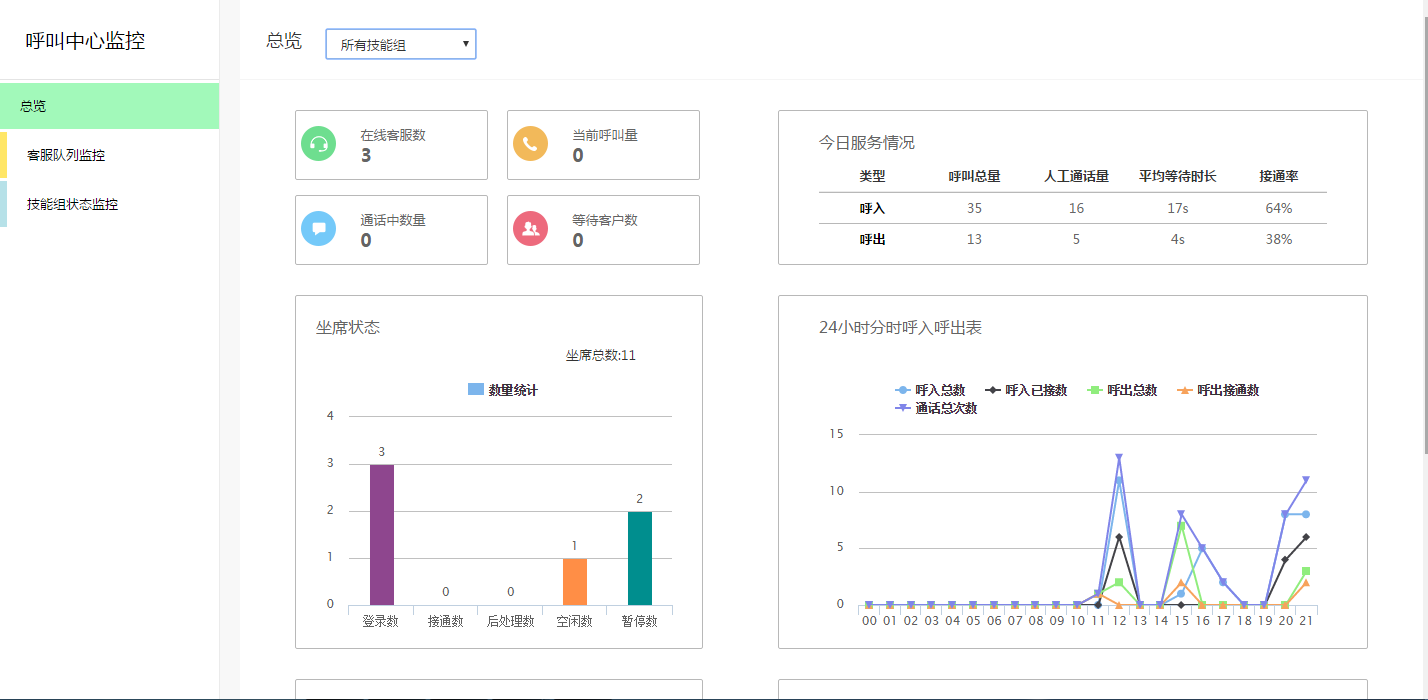Image resolution: width=1428 pixels, height=700 pixels.
Task: Click the blue chat bubble in-call icon
Action: click(319, 229)
